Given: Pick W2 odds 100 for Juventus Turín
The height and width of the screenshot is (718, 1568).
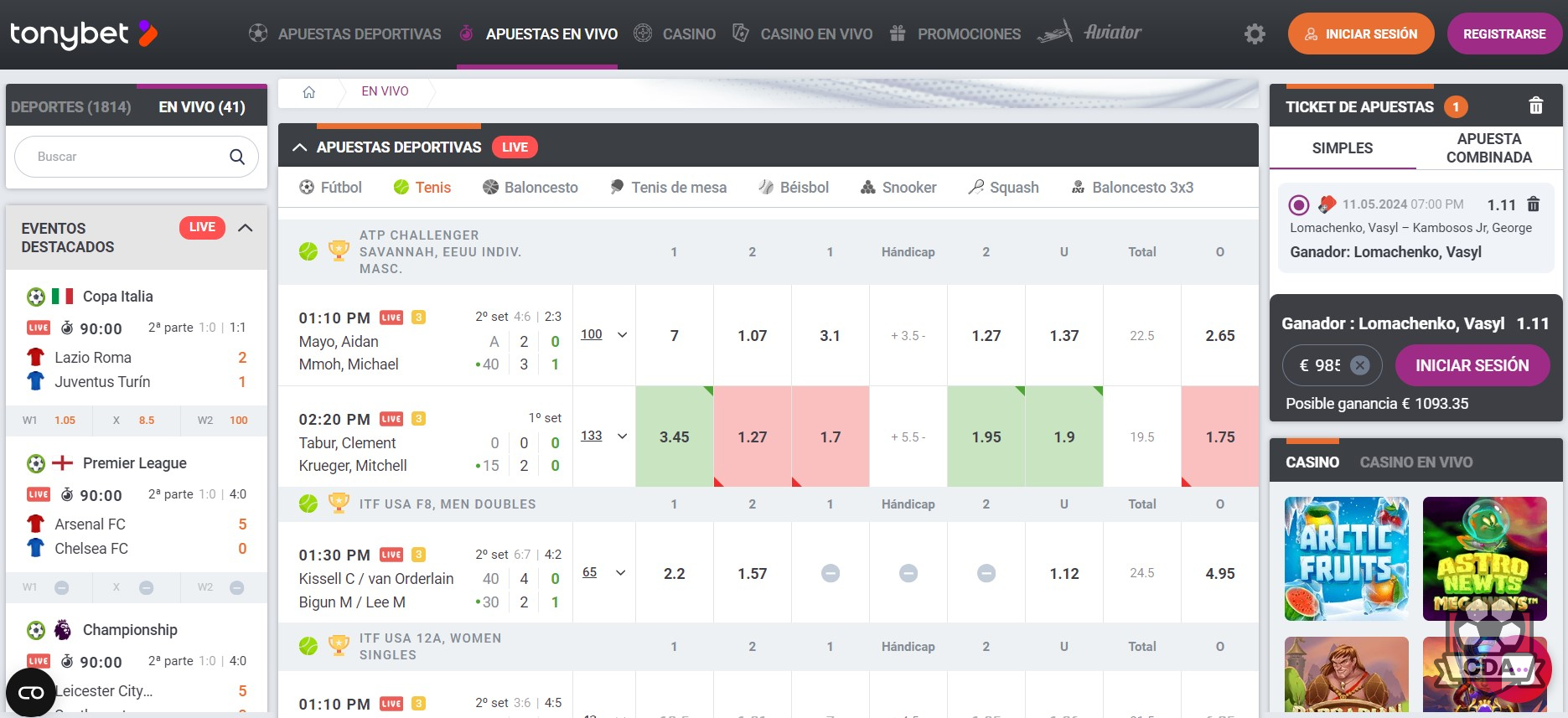Looking at the screenshot, I should 223,421.
